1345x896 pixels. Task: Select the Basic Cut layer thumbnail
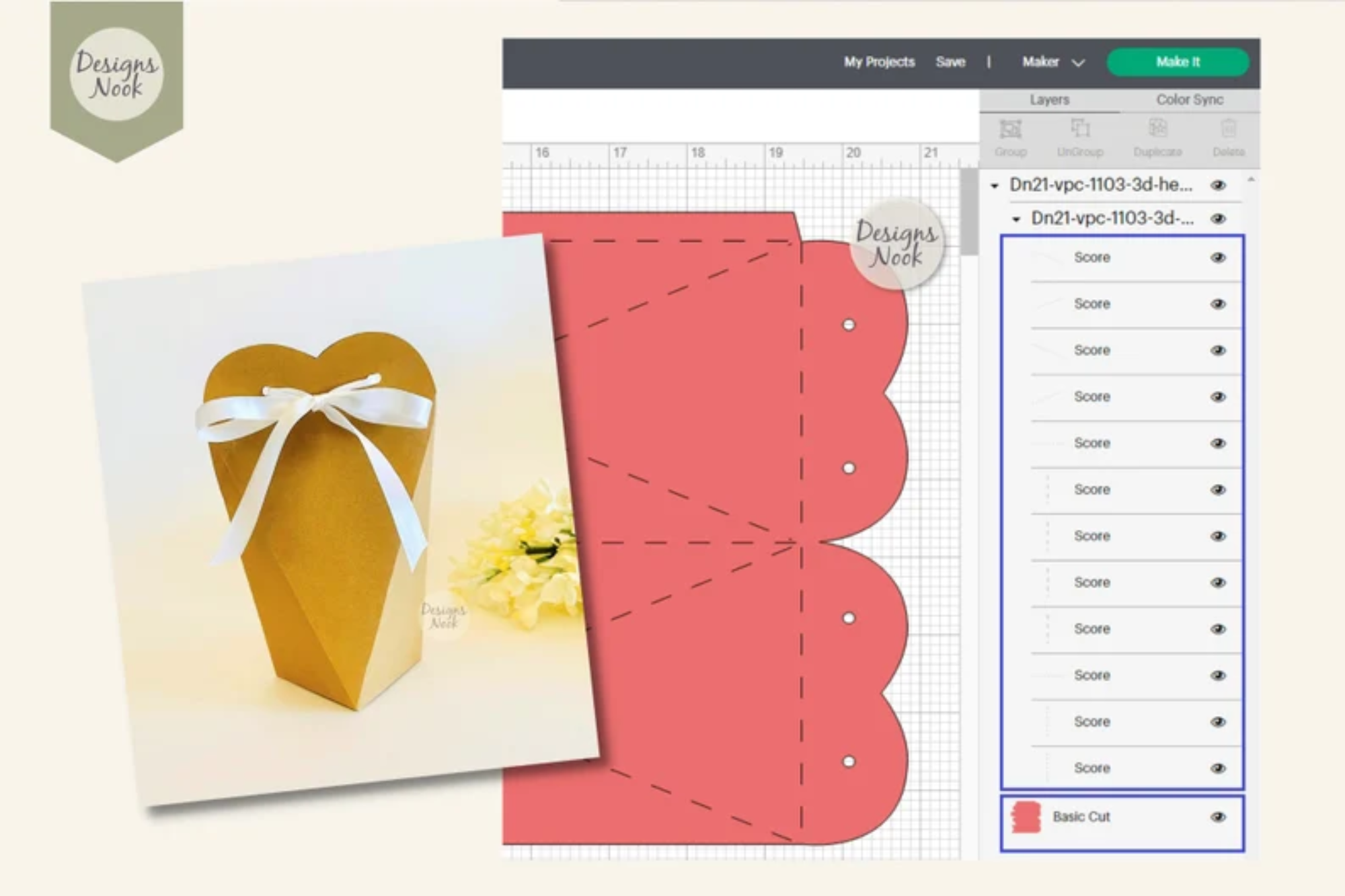[1026, 817]
